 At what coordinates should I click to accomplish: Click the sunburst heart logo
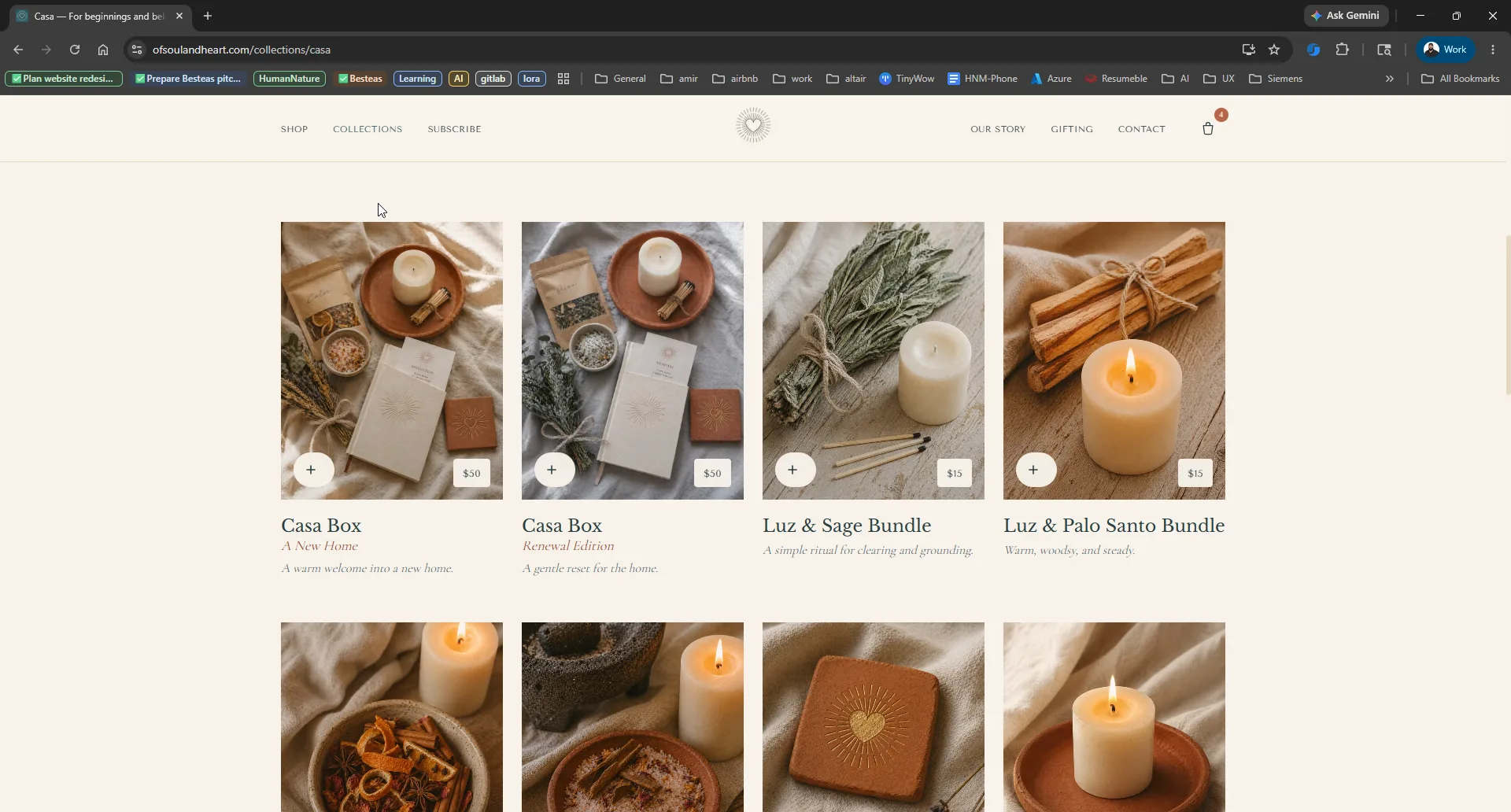point(753,125)
